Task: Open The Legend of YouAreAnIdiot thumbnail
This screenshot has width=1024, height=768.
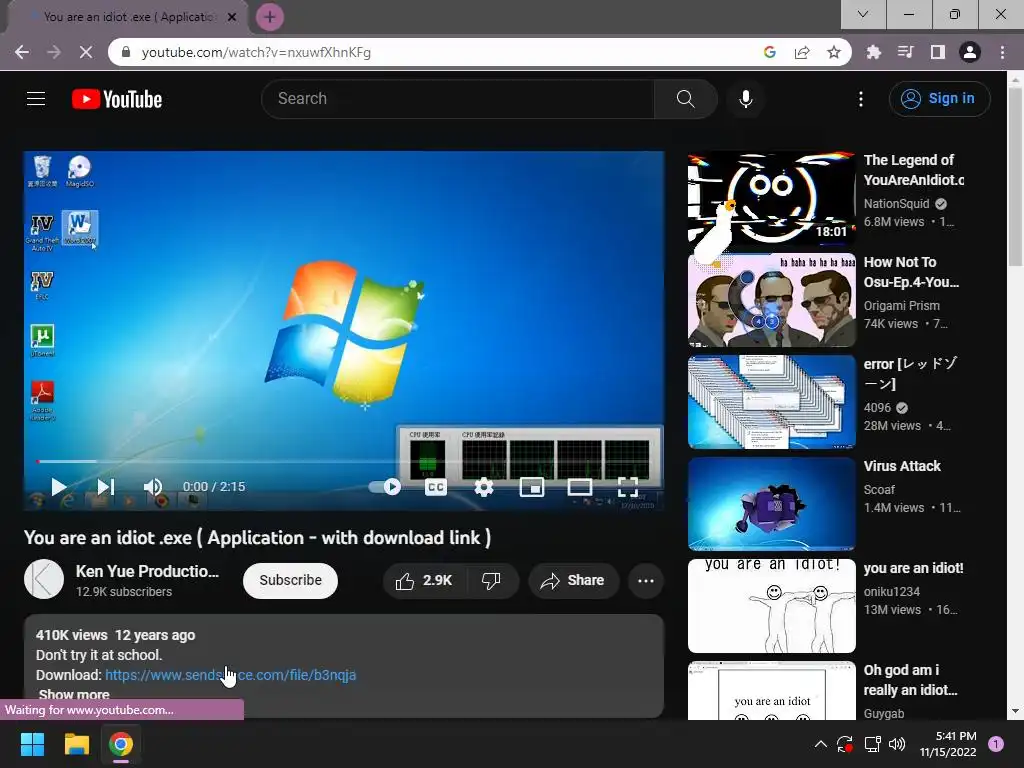Action: point(771,198)
